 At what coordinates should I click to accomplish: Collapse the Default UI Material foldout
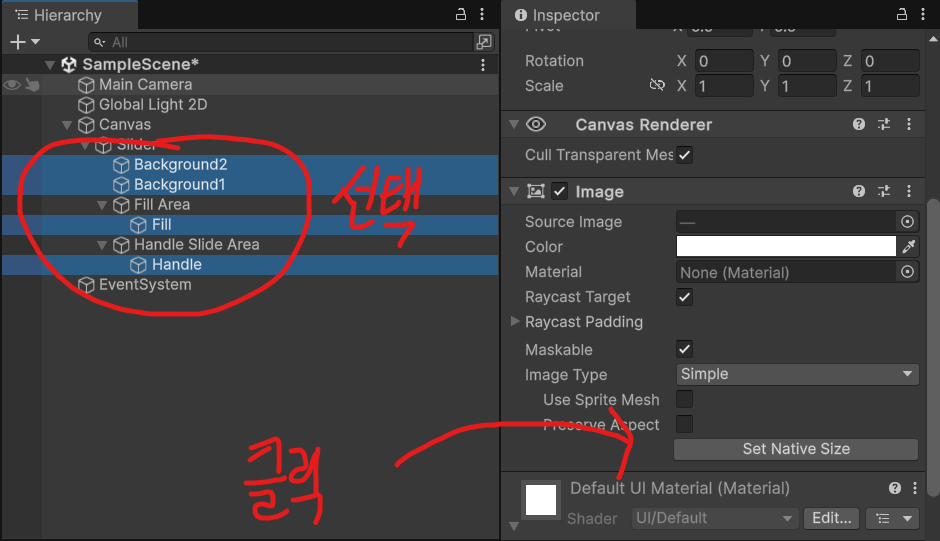[514, 526]
